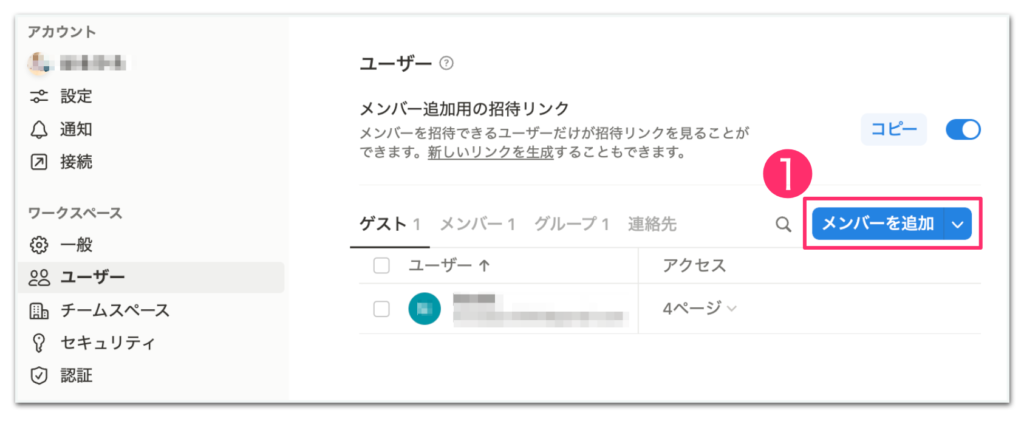The image size is (1024, 424).
Task: Click the 通知 bell icon
Action: pos(39,129)
